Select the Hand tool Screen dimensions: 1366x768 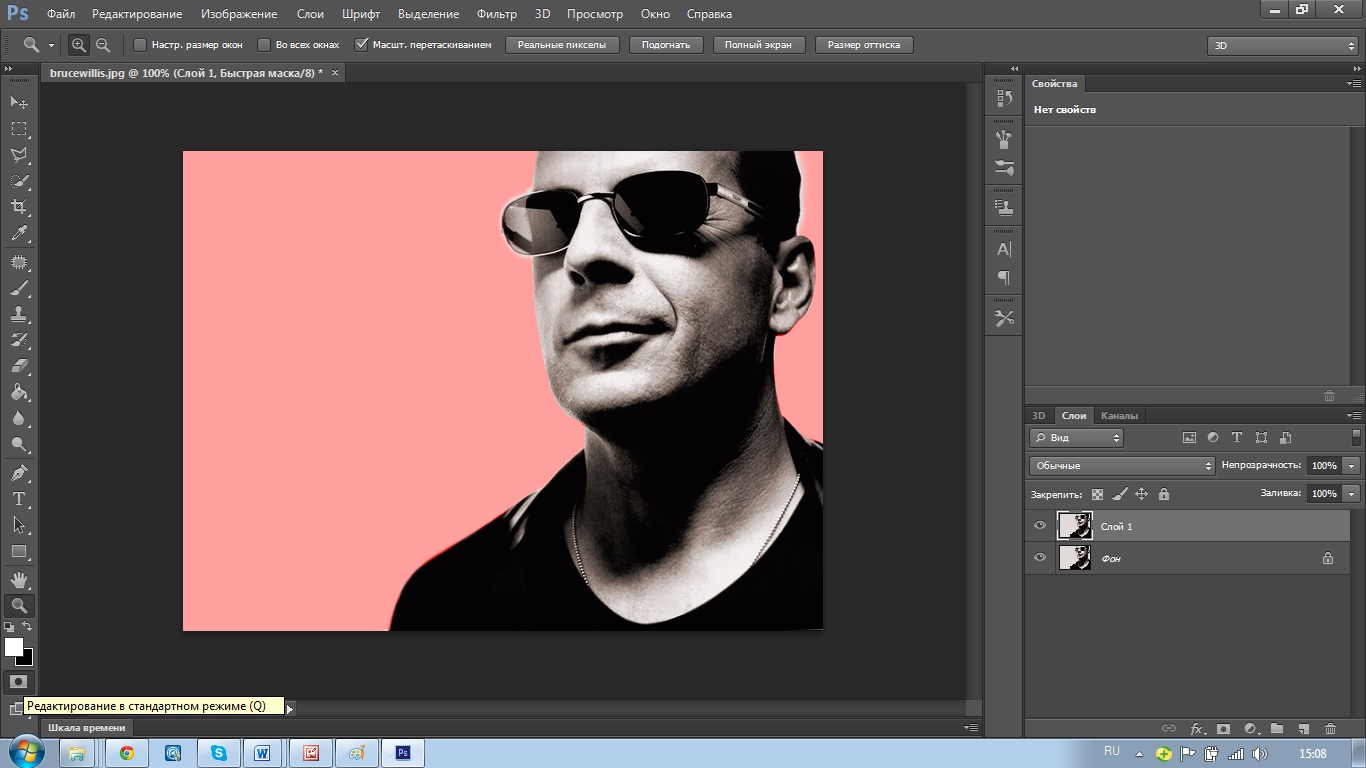click(19, 579)
